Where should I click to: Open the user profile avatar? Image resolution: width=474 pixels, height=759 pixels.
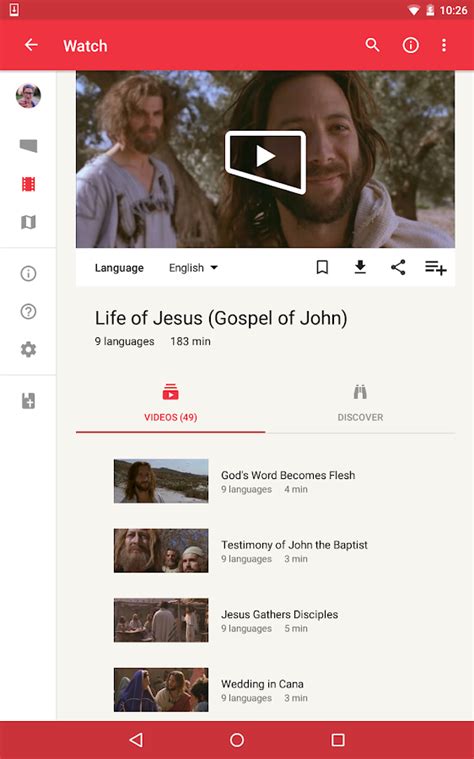tap(28, 95)
